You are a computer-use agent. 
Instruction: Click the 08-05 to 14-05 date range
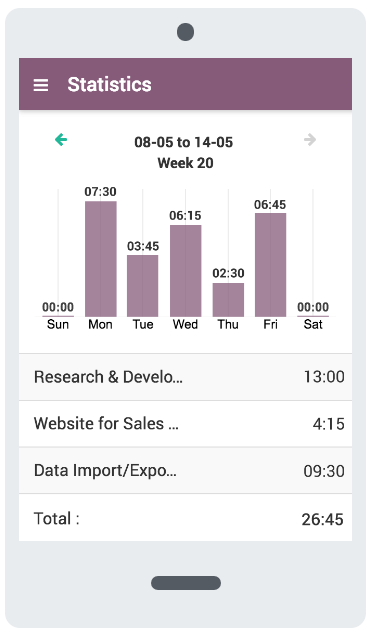click(x=184, y=142)
